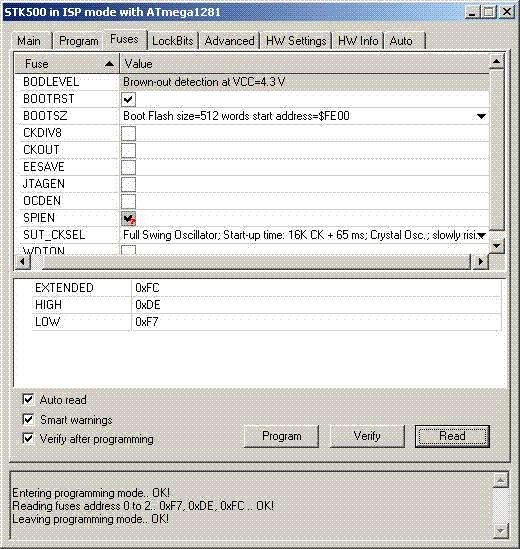This screenshot has width=520, height=549.
Task: Sort by the Fuse column header
Action: pos(67,64)
